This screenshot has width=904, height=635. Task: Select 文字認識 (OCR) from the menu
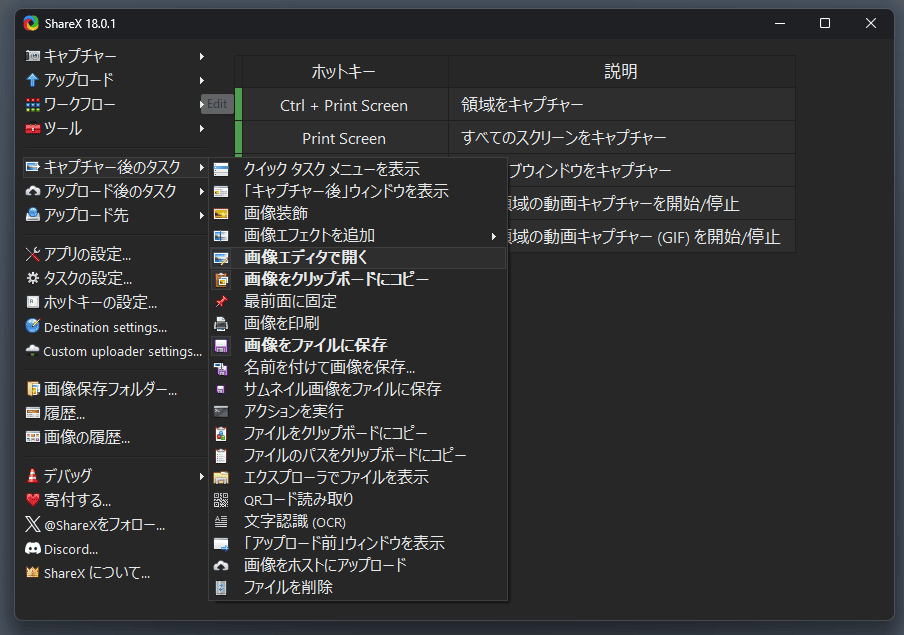coord(294,521)
